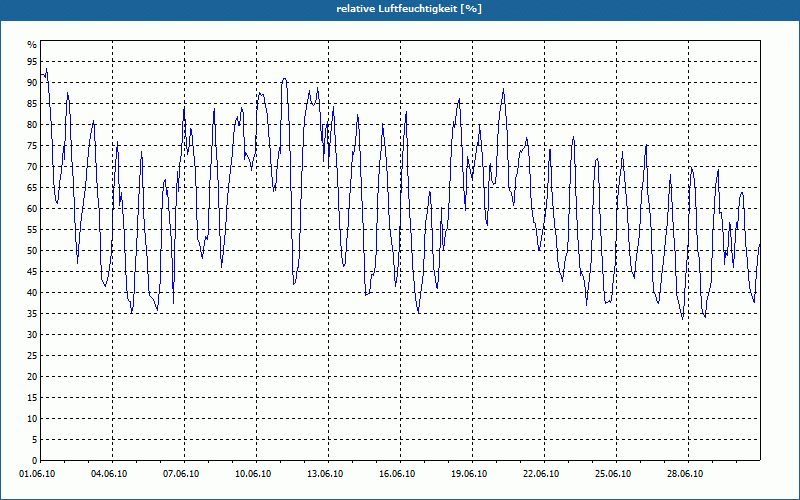Select the y-axis value 10

point(32,418)
